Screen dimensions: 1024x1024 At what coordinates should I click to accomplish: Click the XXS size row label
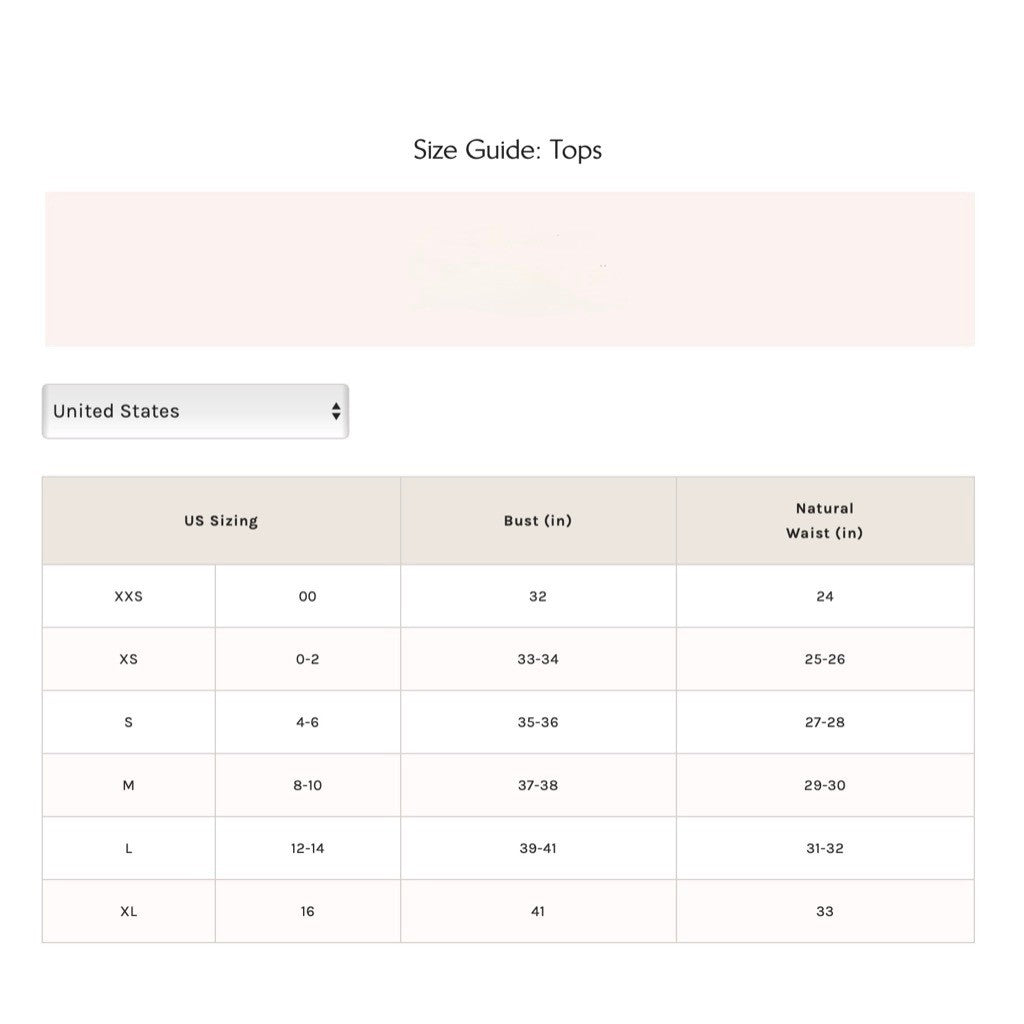(129, 596)
